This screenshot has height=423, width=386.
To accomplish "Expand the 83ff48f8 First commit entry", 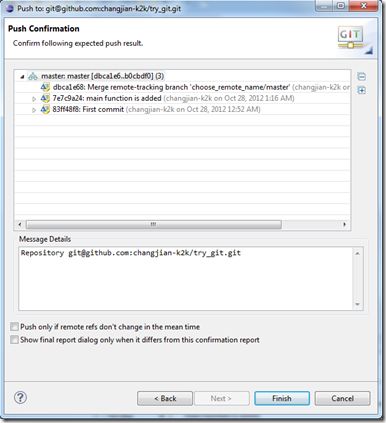I will coord(34,110).
